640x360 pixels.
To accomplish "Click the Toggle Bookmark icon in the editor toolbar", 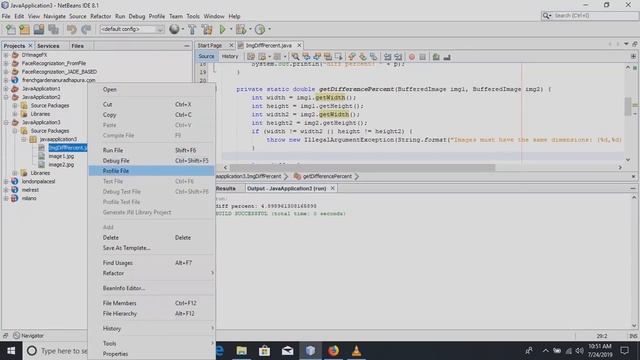I will point(373,57).
